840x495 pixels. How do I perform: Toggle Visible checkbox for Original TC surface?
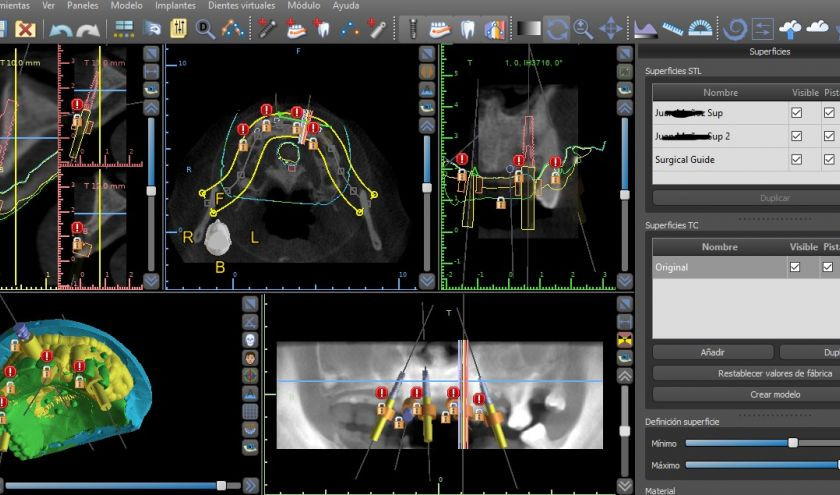(796, 268)
